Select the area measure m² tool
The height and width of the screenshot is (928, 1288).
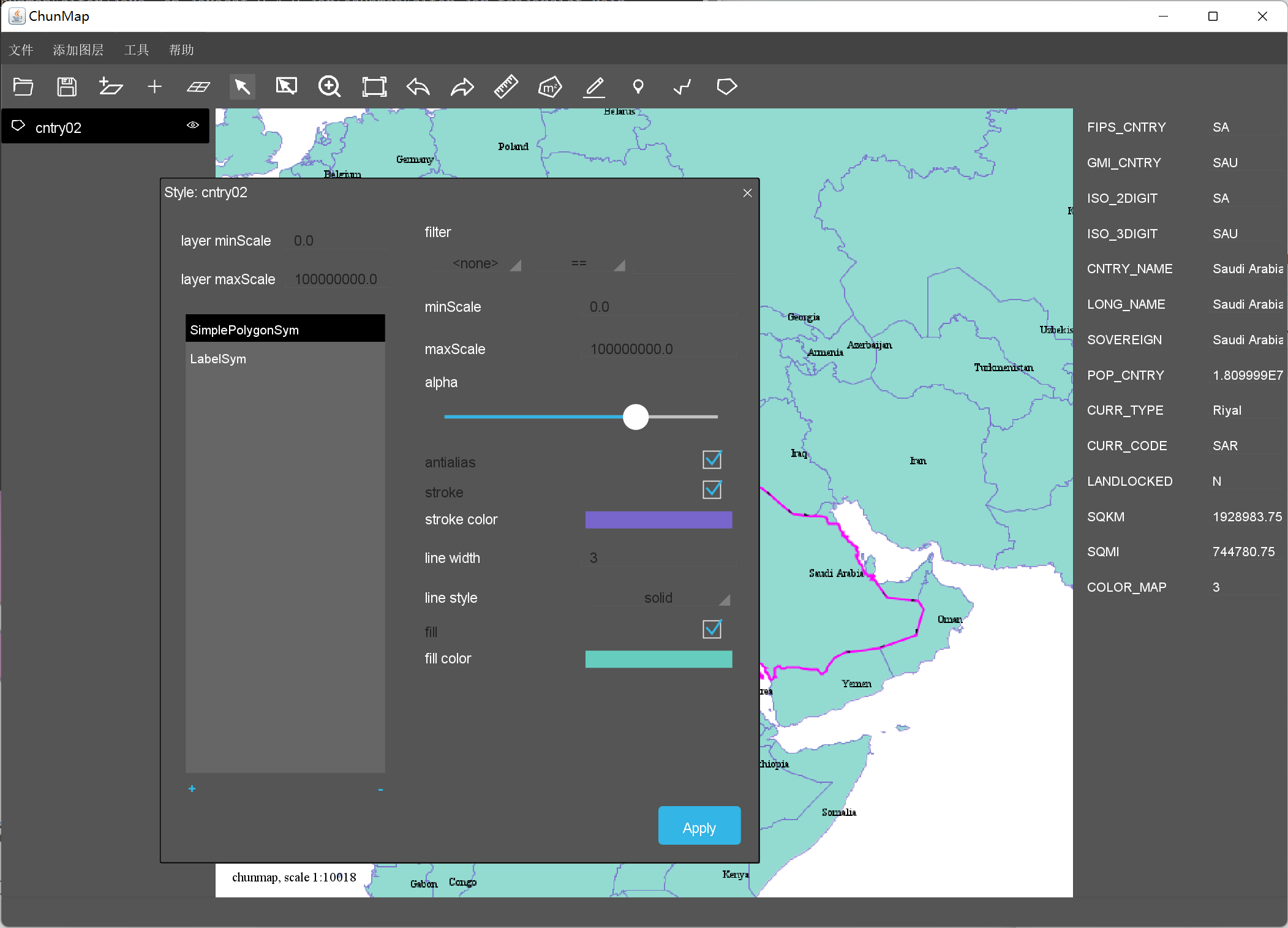(549, 87)
